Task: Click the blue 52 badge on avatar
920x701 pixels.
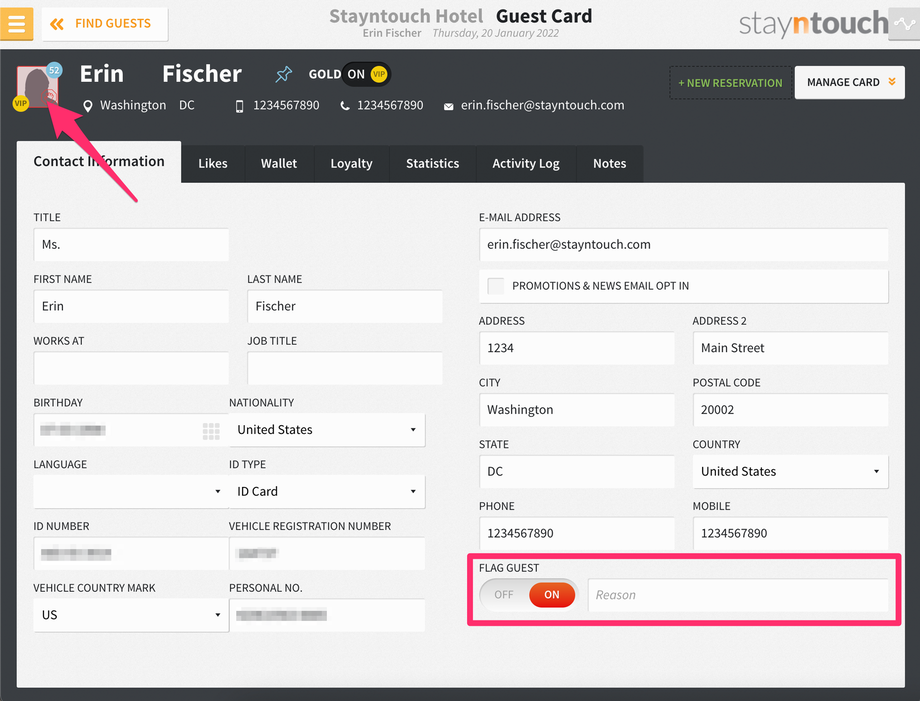Action: (54, 70)
